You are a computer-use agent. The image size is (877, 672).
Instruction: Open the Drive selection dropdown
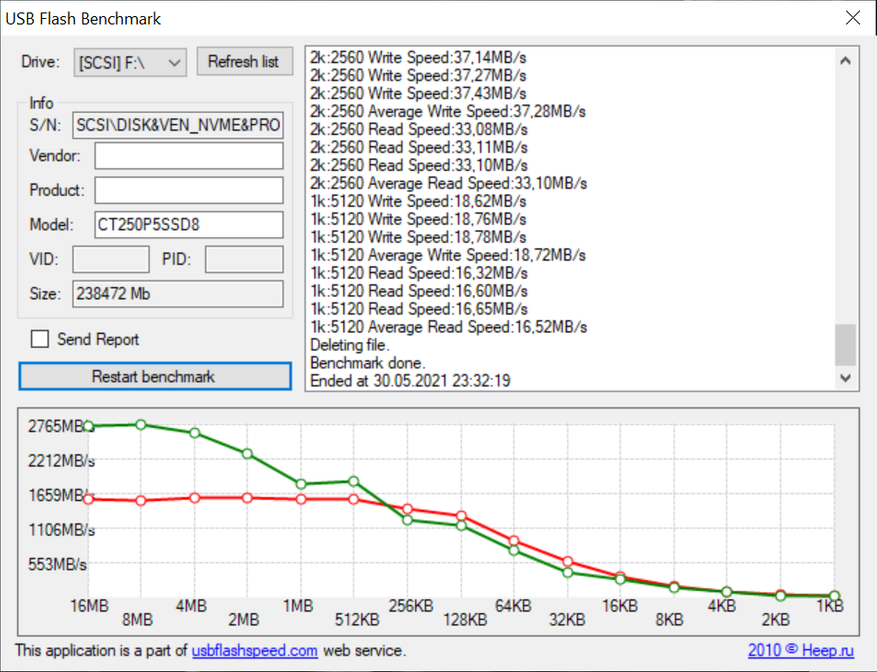pos(130,62)
